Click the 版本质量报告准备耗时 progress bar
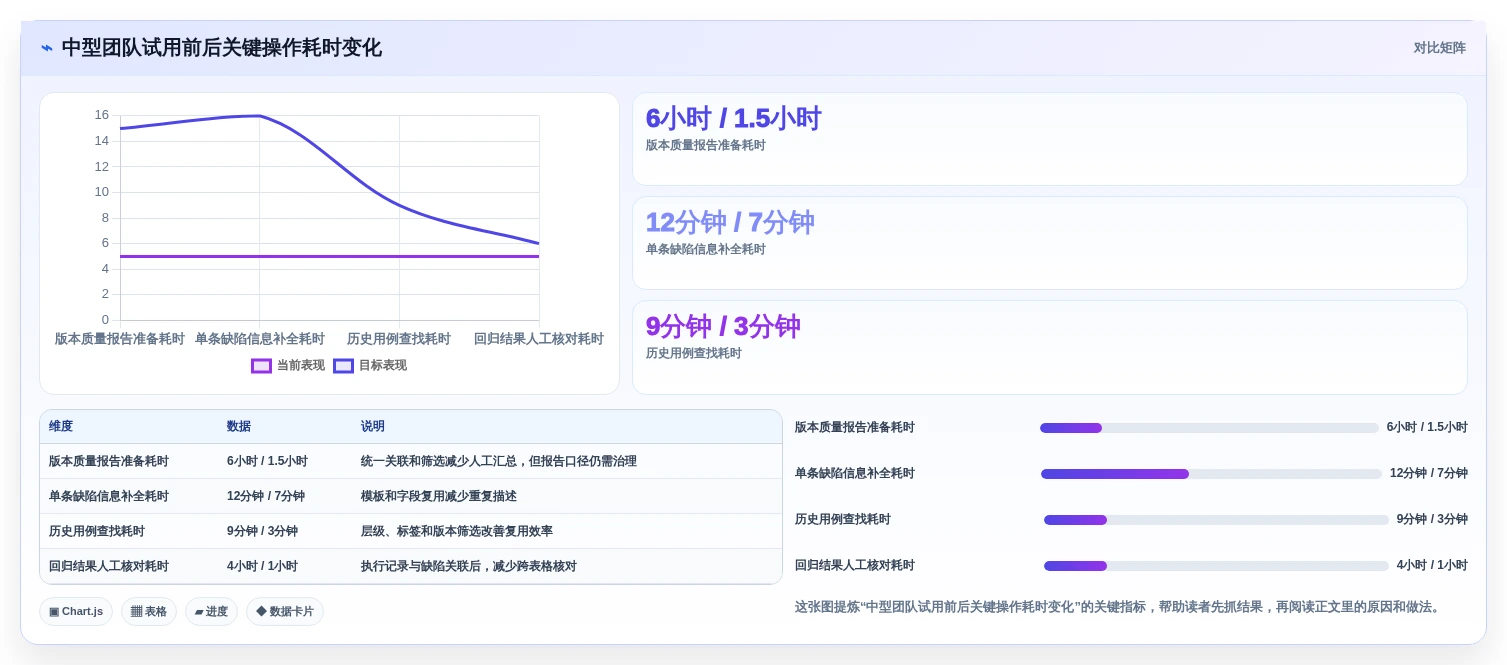The width and height of the screenshot is (1507, 665). [x=1209, y=428]
